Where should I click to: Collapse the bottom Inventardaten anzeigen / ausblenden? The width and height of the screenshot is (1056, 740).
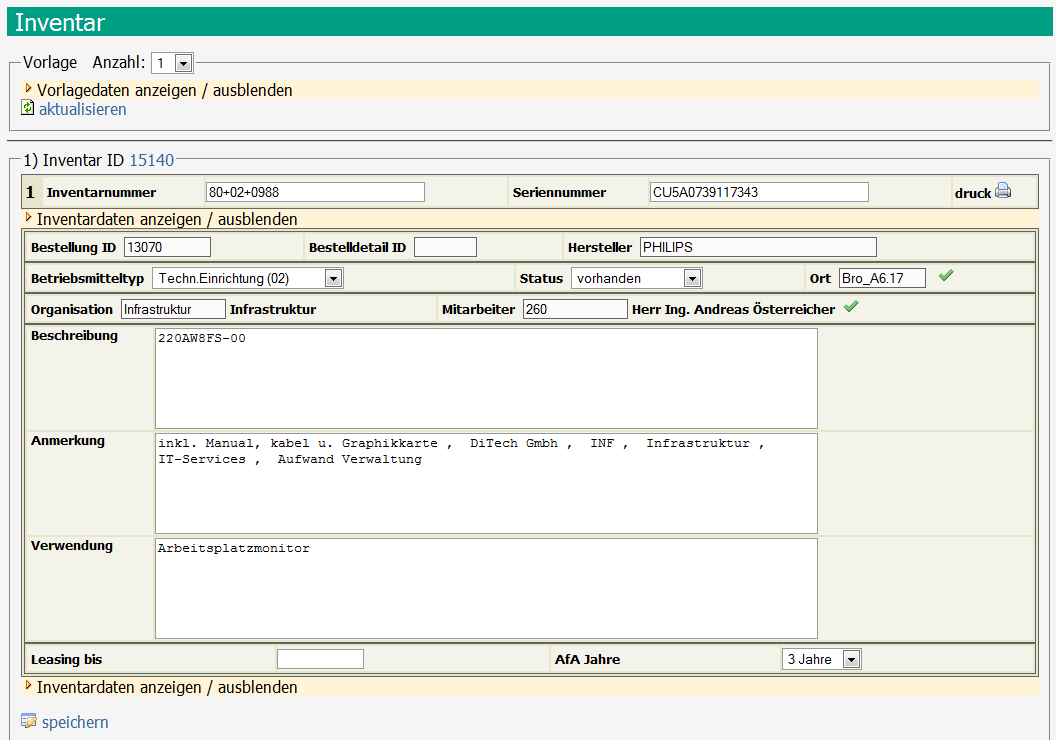[167, 687]
